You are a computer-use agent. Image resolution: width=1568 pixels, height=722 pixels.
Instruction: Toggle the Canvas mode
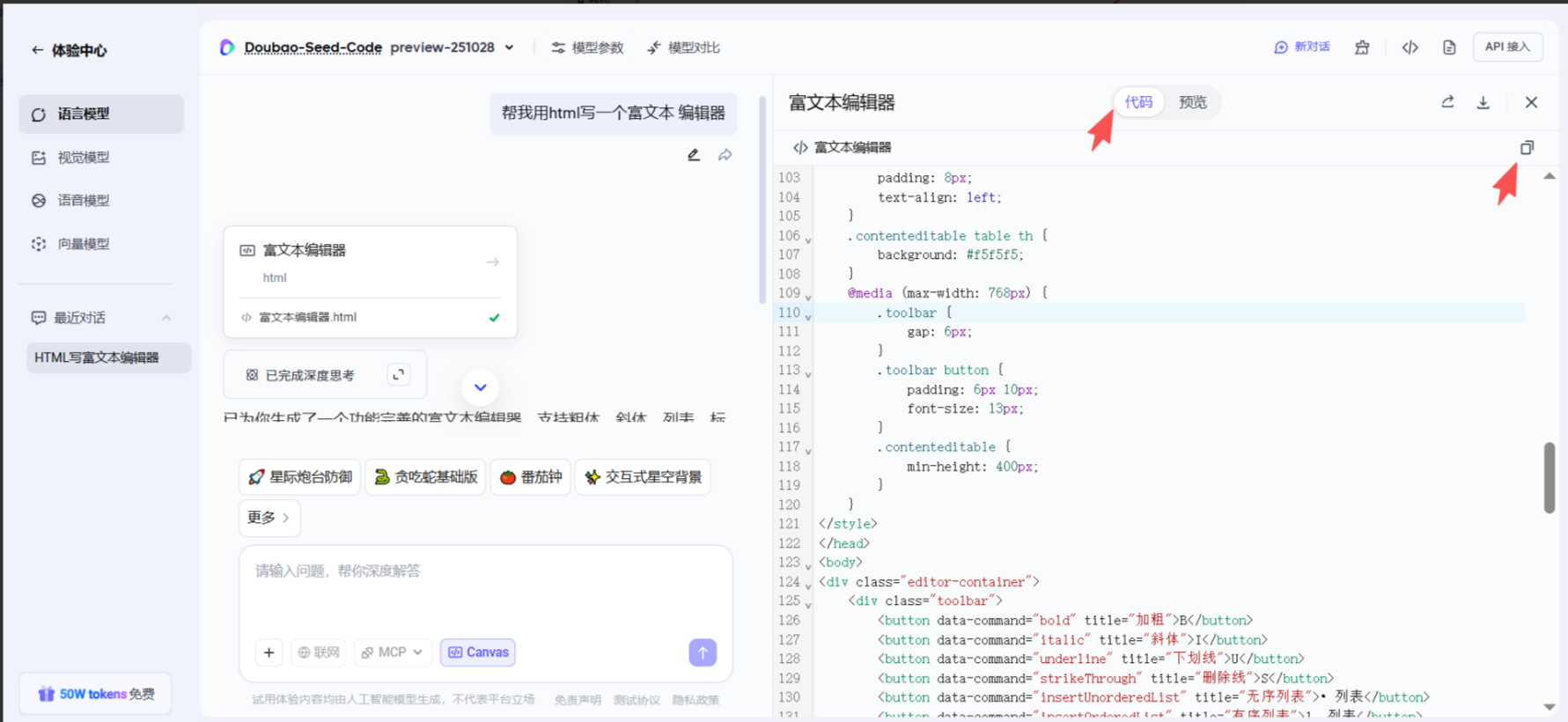tap(478, 652)
